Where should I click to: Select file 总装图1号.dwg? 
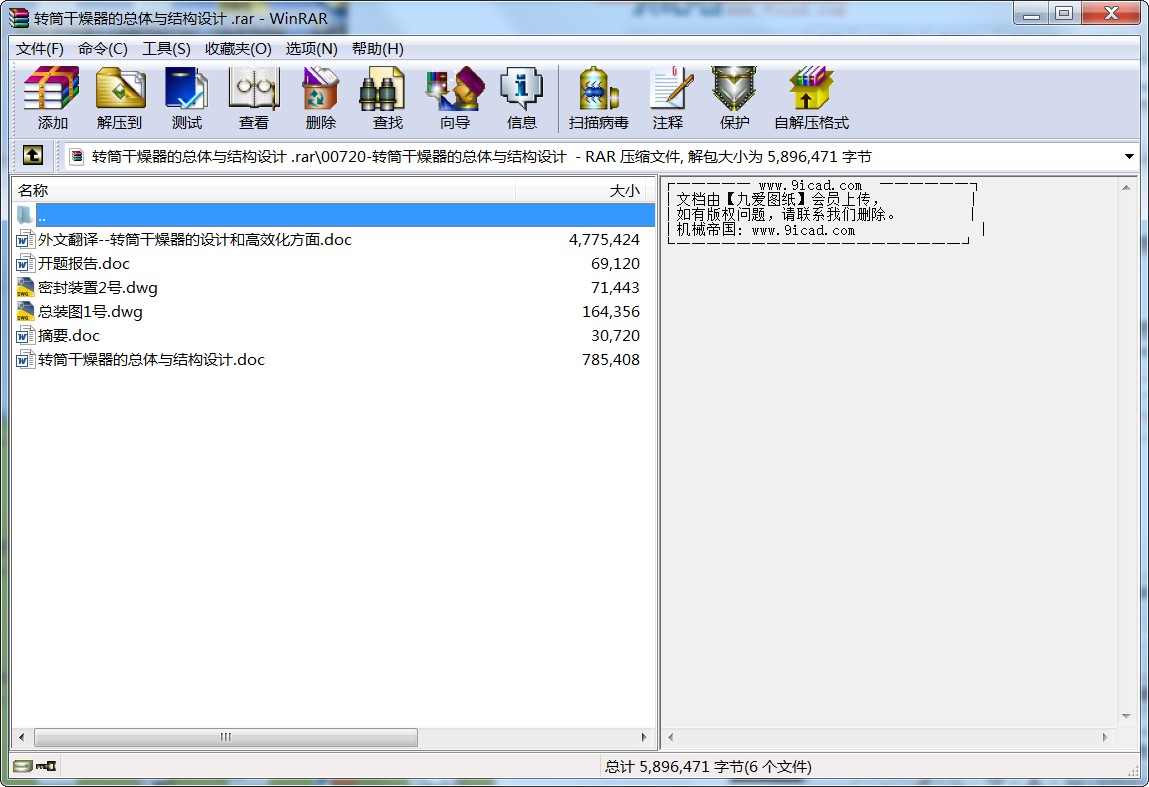point(90,312)
